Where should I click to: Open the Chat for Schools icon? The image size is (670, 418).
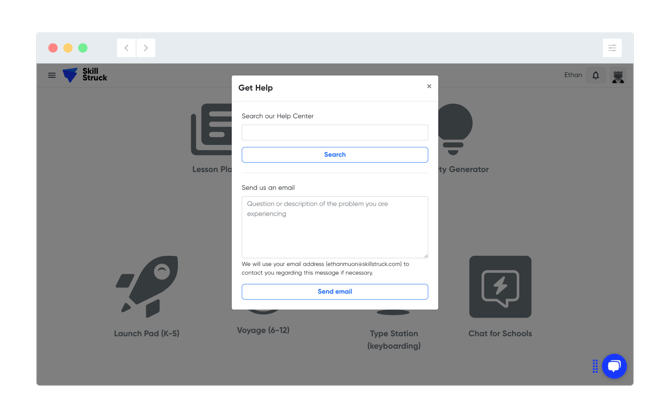point(500,287)
